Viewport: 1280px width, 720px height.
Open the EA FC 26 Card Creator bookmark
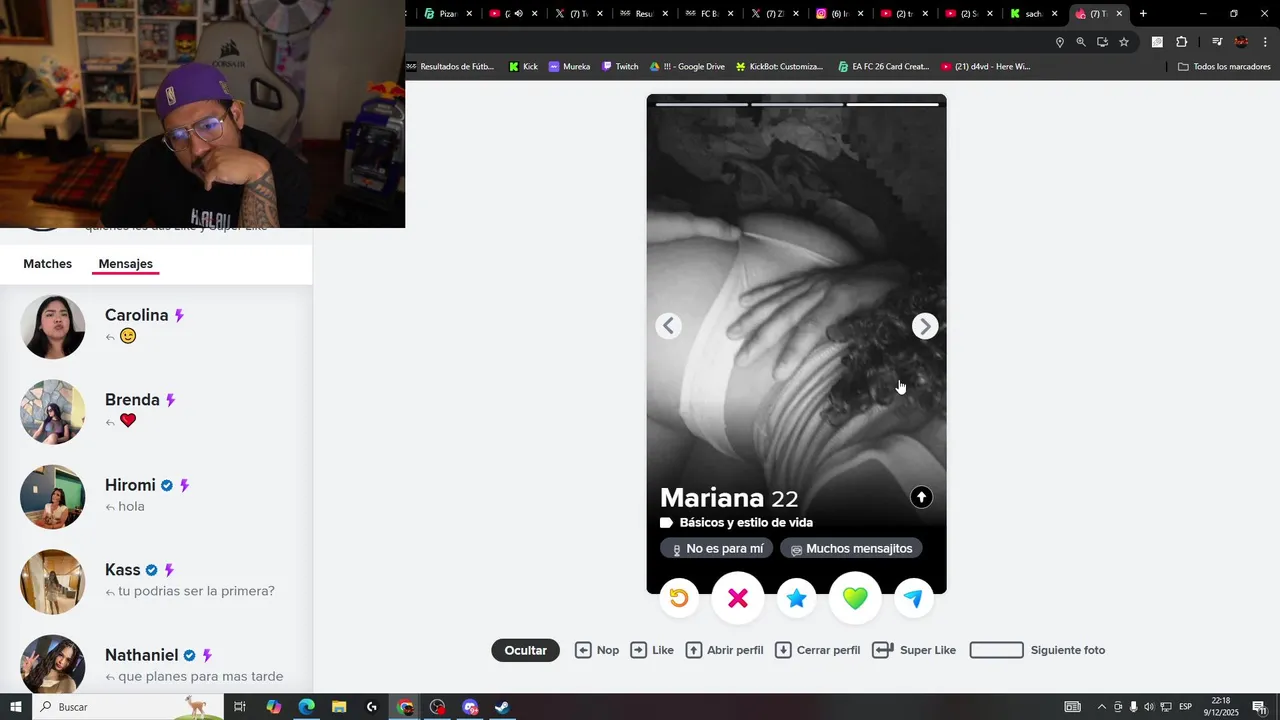pos(884,67)
